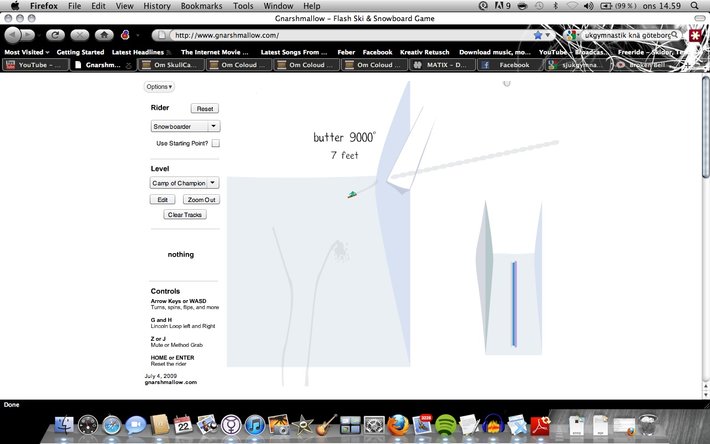Screen dimensions: 710x444
Task: Expand the Options dropdown
Action: click(159, 87)
